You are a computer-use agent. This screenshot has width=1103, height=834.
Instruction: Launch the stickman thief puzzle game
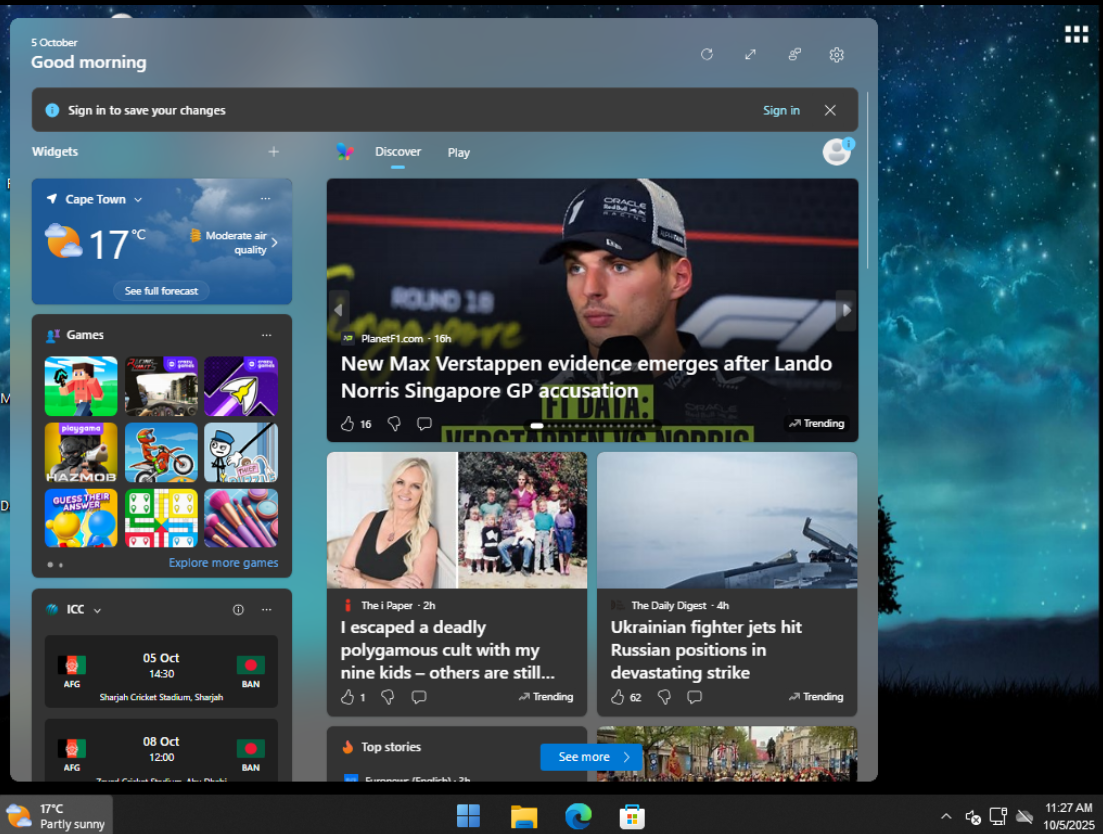pos(241,452)
